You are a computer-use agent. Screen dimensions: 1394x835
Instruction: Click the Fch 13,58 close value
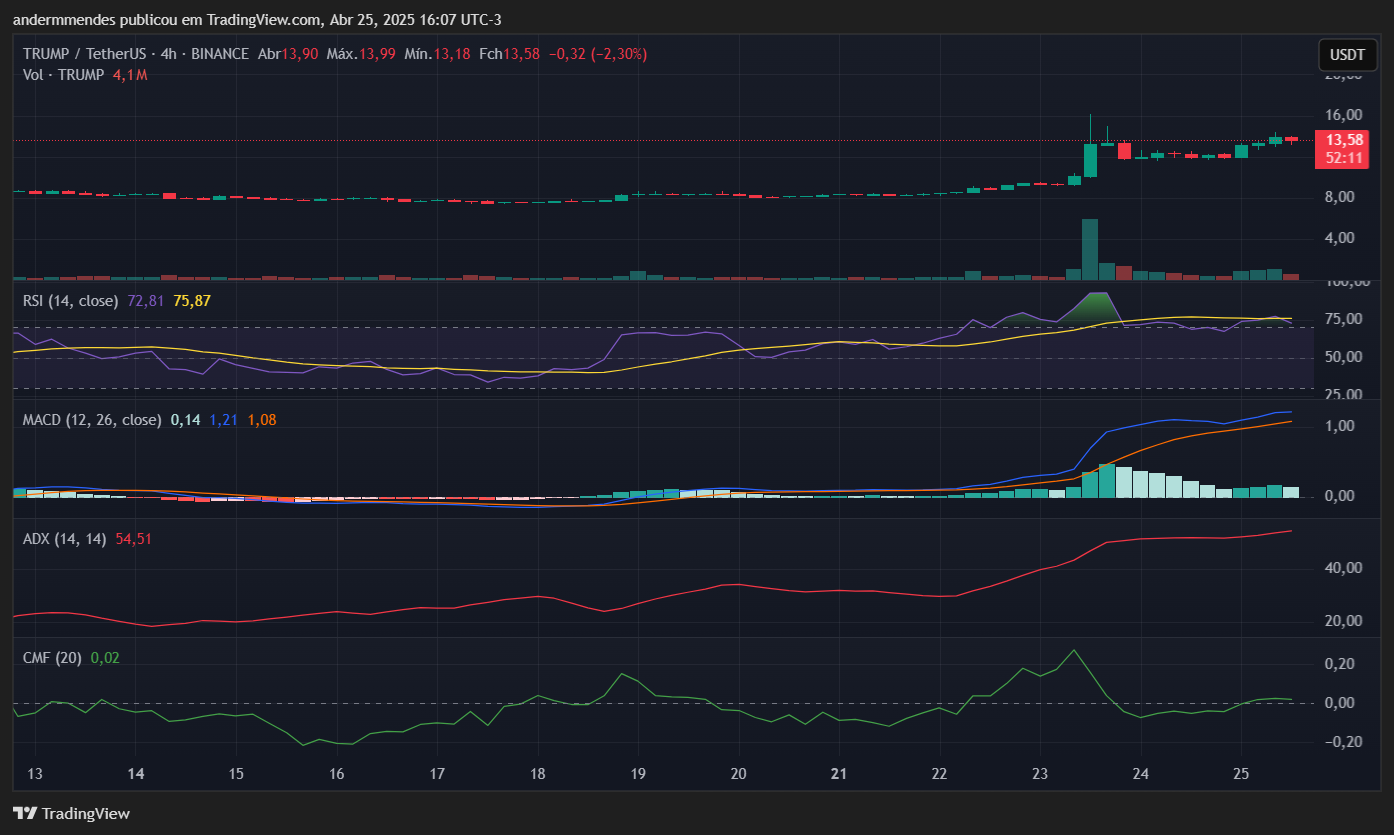coord(509,54)
